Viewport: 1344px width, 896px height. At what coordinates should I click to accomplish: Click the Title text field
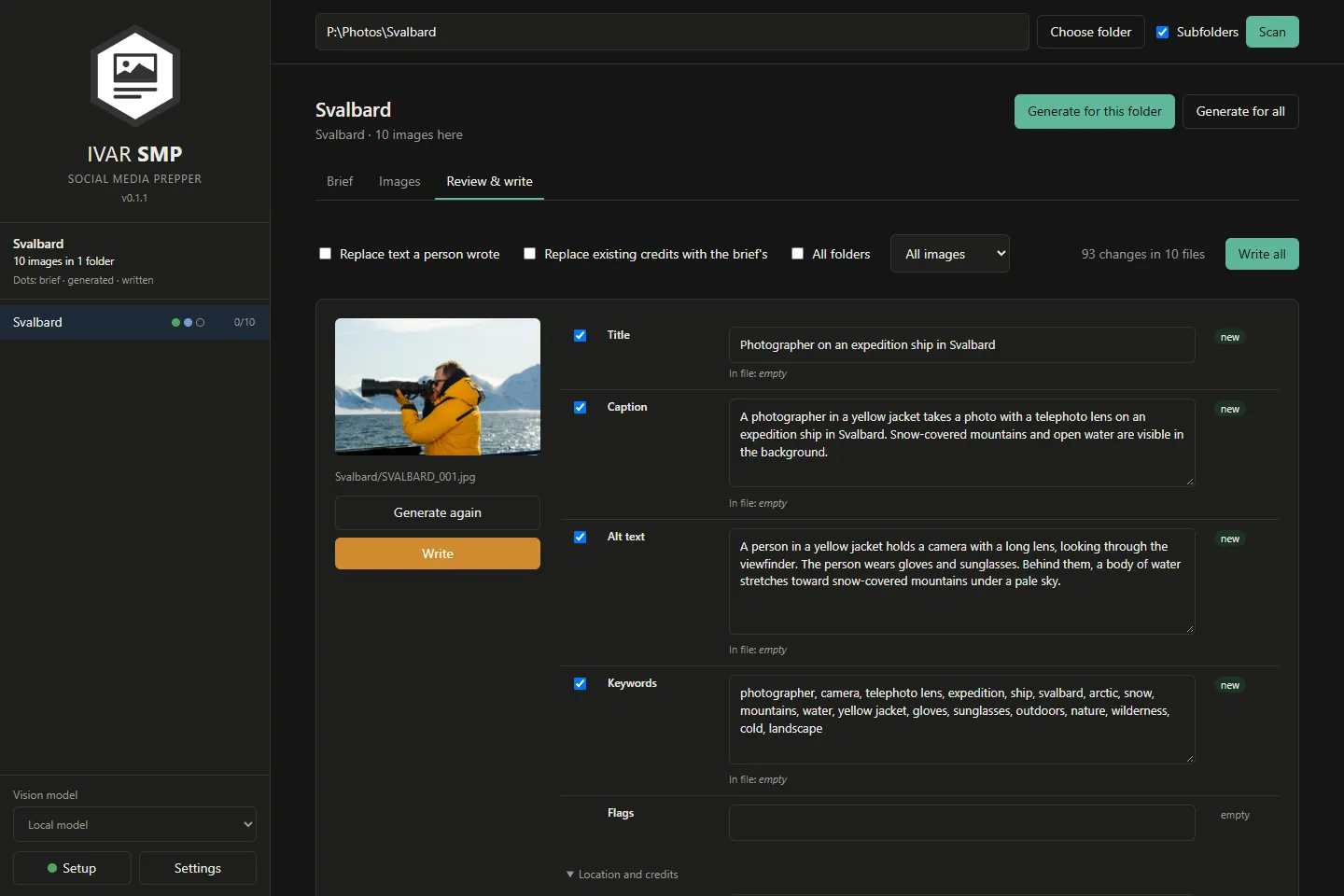pos(961,344)
